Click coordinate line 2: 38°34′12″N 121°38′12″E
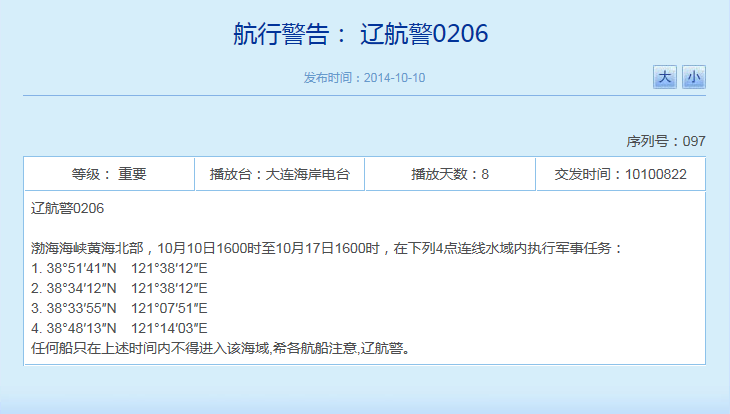Image resolution: width=730 pixels, height=414 pixels. coord(119,288)
